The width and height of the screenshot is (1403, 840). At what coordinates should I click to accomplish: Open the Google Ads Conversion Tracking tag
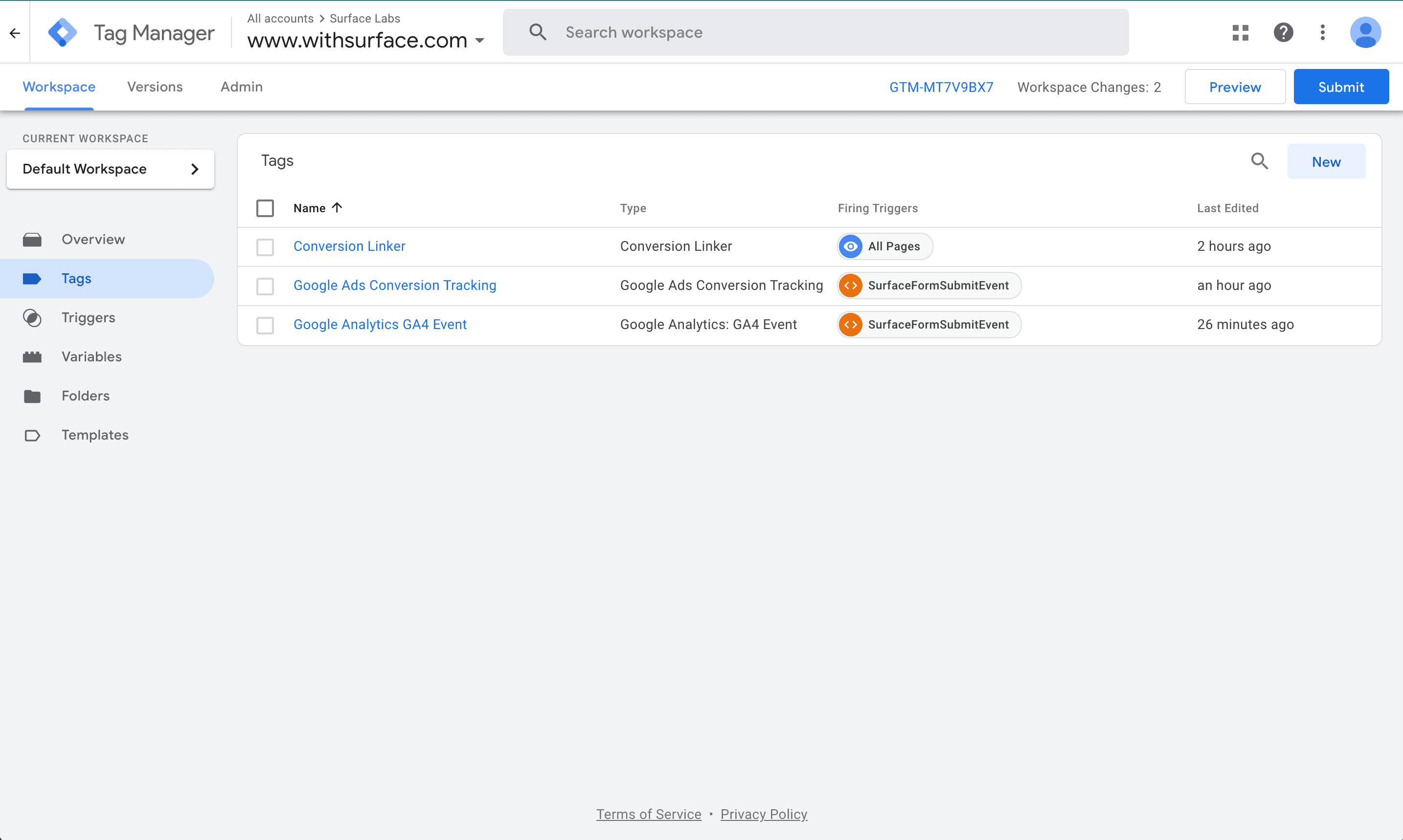pos(395,285)
